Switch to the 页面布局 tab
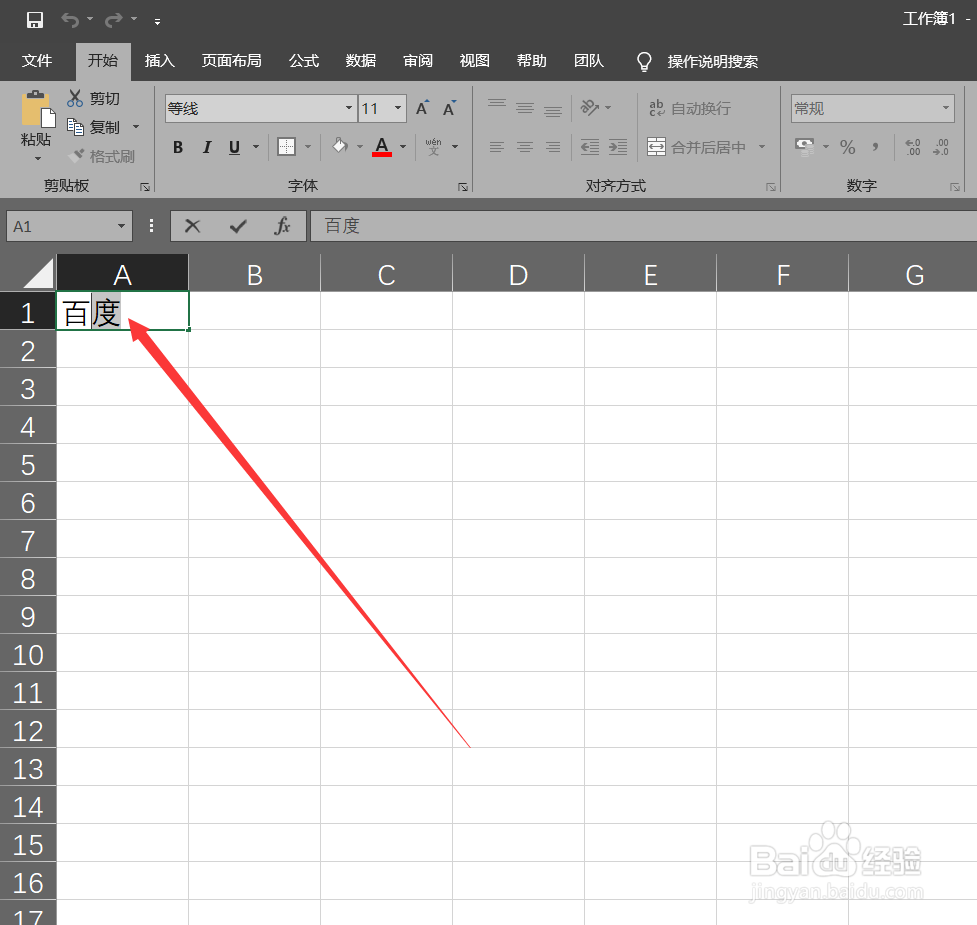This screenshot has width=977, height=925. click(231, 60)
